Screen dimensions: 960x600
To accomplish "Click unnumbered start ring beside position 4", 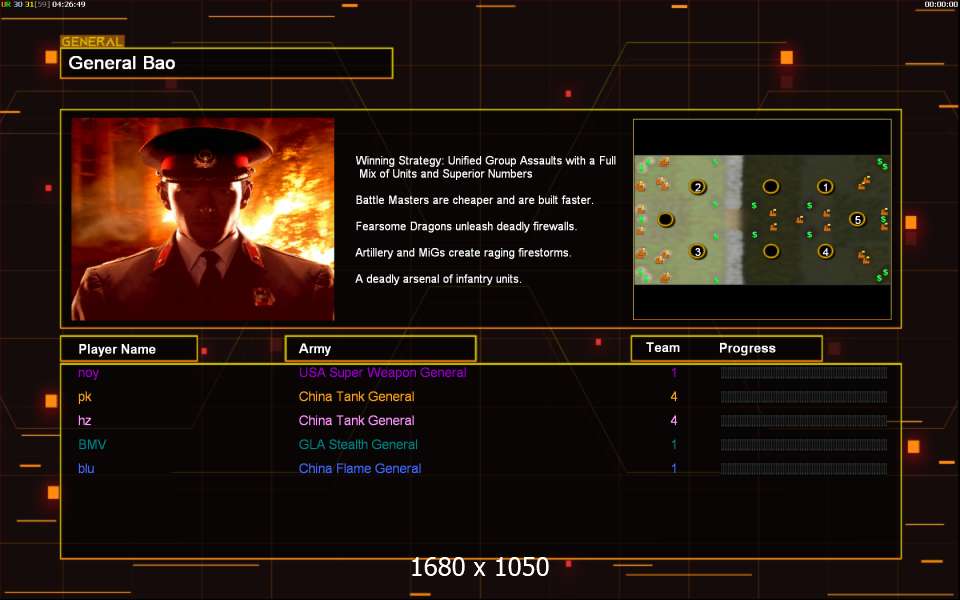I will [x=770, y=251].
